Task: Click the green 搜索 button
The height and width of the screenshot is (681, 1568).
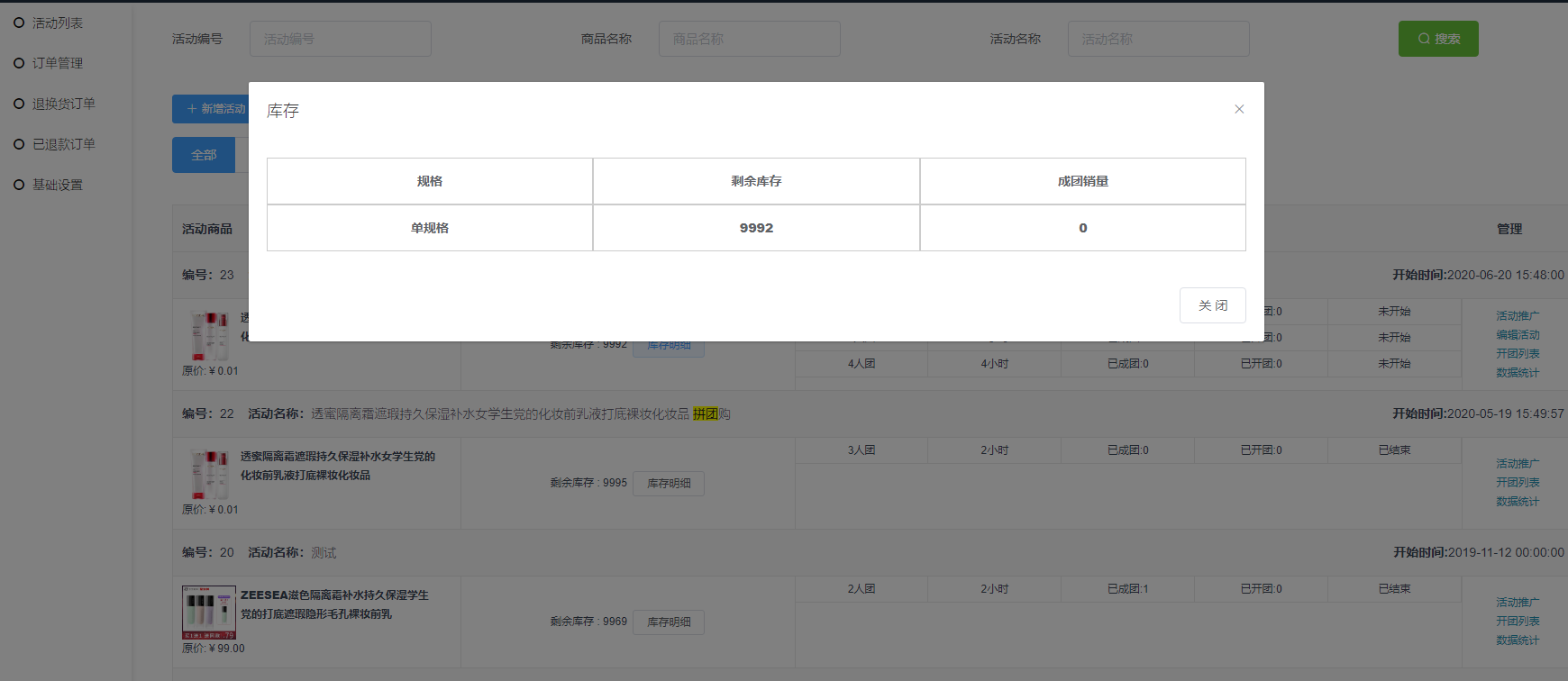Action: pyautogui.click(x=1438, y=39)
